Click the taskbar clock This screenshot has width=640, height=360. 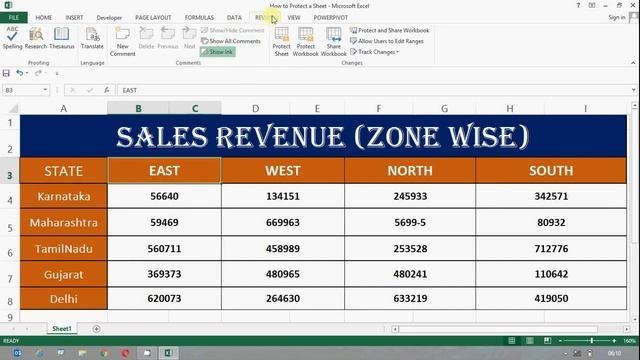pos(614,353)
